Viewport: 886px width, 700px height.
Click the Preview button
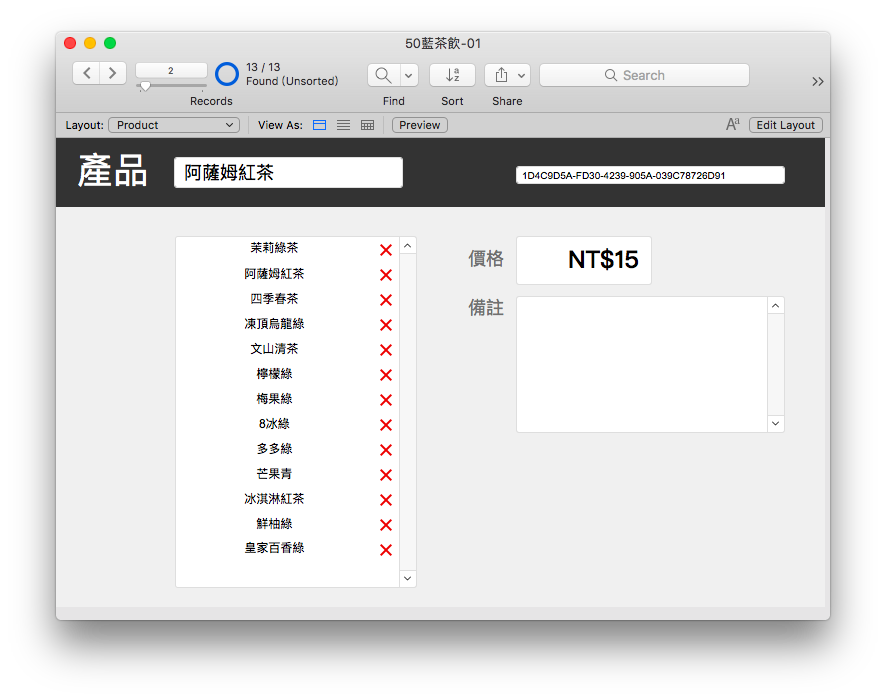point(420,125)
